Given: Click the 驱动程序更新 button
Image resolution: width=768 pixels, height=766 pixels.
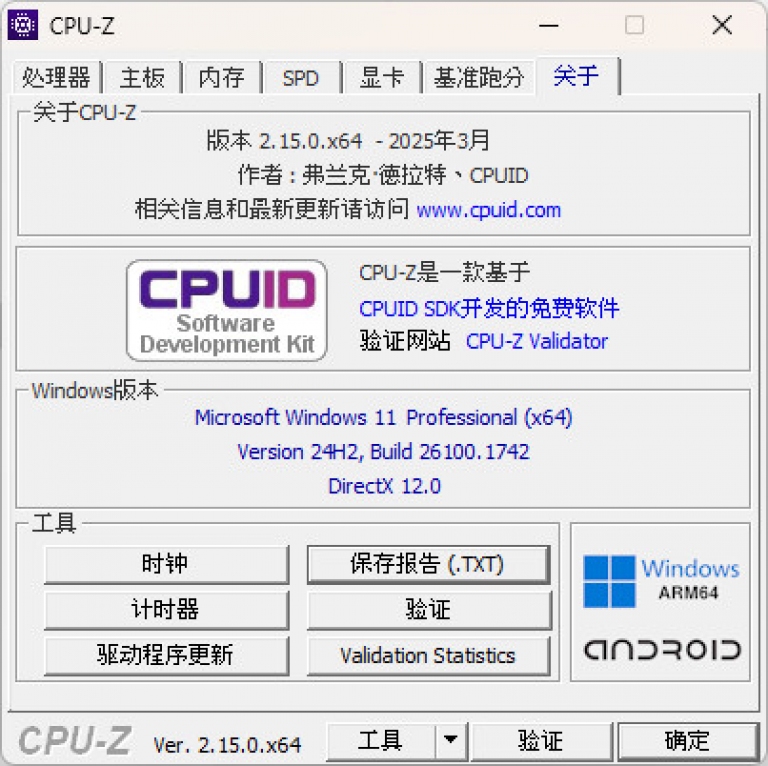Looking at the screenshot, I should tap(166, 655).
